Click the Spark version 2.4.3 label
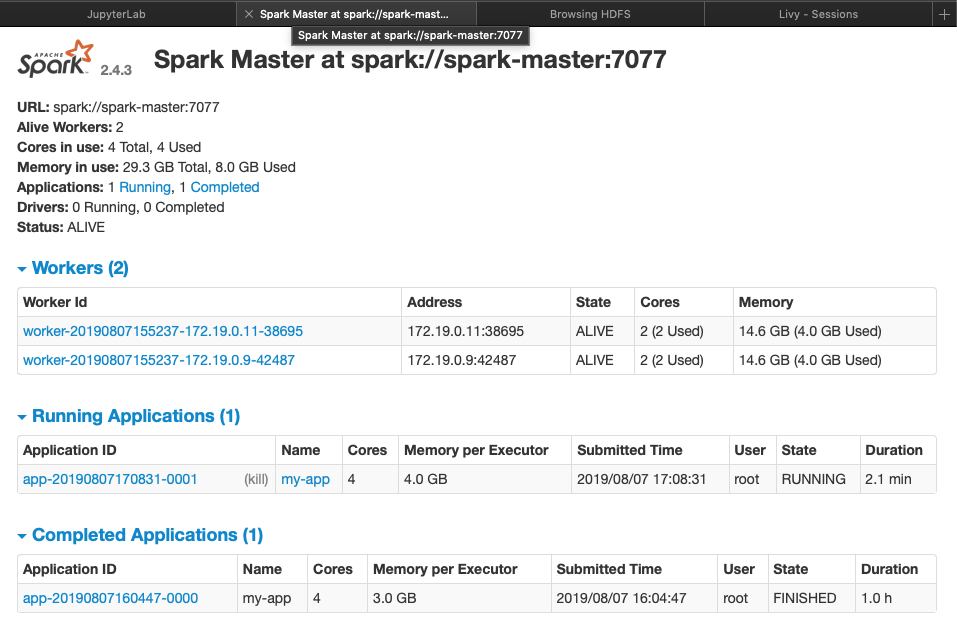This screenshot has width=957, height=621. [x=116, y=70]
